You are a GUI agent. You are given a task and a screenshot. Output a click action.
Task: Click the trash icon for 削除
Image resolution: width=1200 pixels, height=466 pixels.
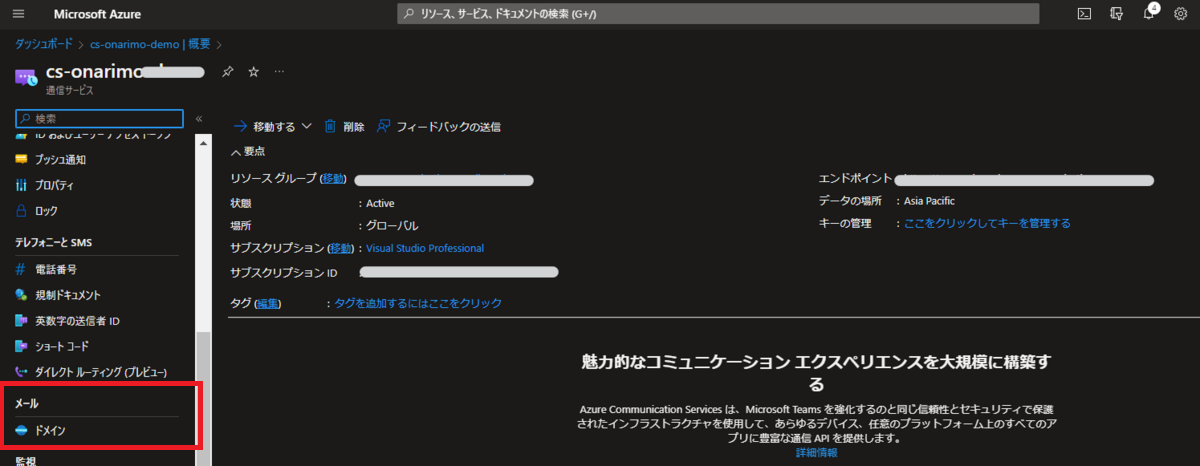point(330,127)
